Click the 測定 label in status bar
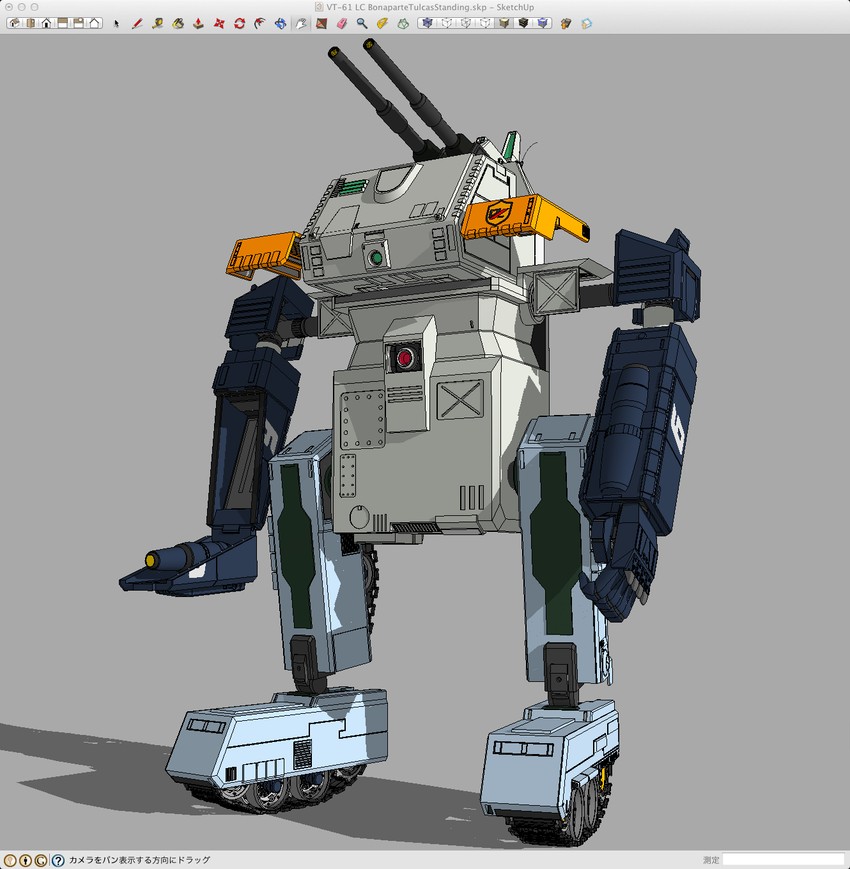 coord(711,860)
